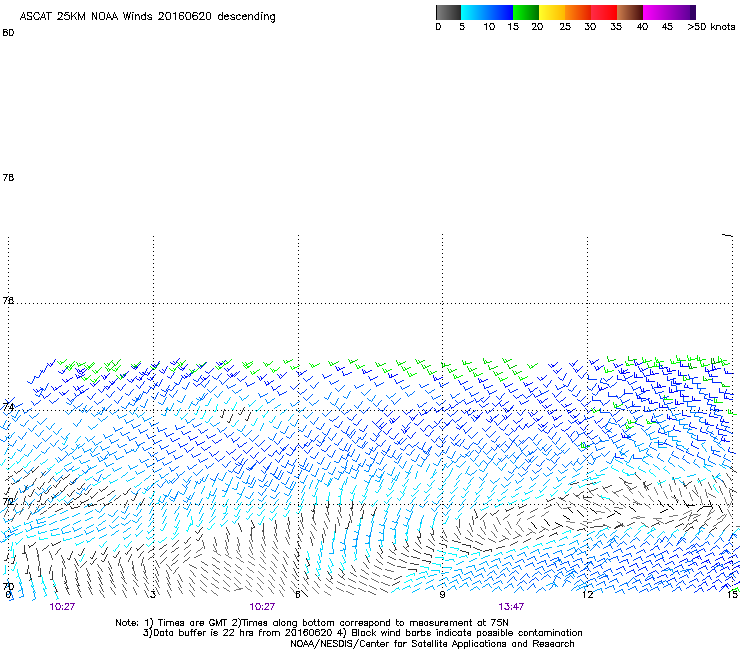The image size is (740, 650).
Task: Click the '>50 knots' legend label
Action: coord(711,27)
